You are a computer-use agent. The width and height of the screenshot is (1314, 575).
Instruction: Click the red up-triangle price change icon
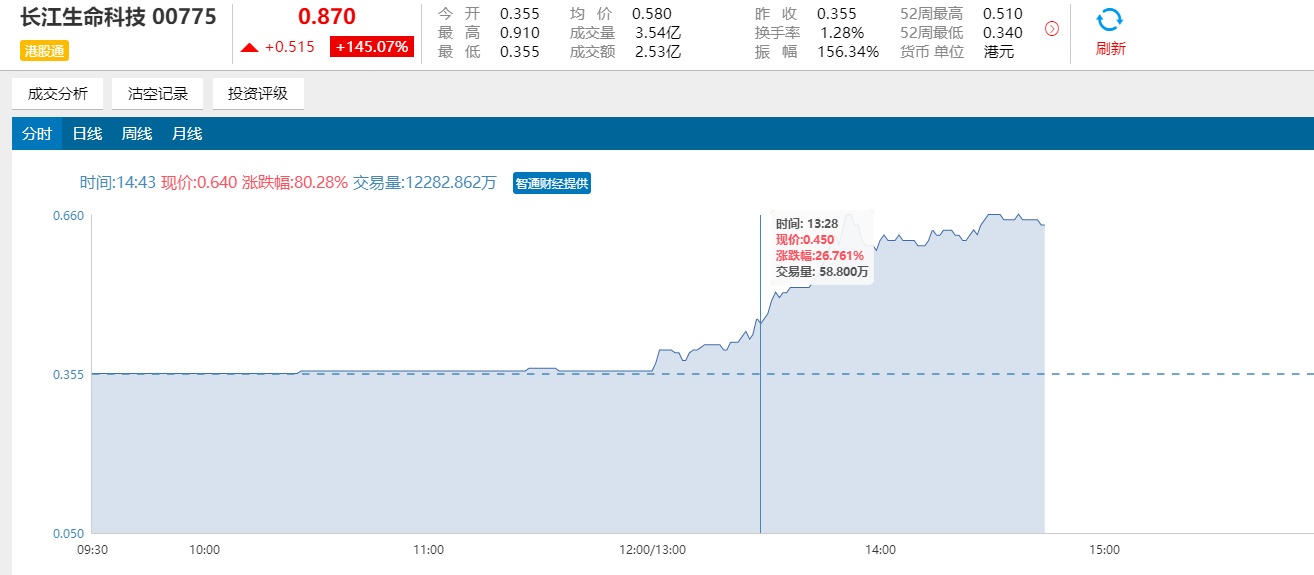[249, 47]
